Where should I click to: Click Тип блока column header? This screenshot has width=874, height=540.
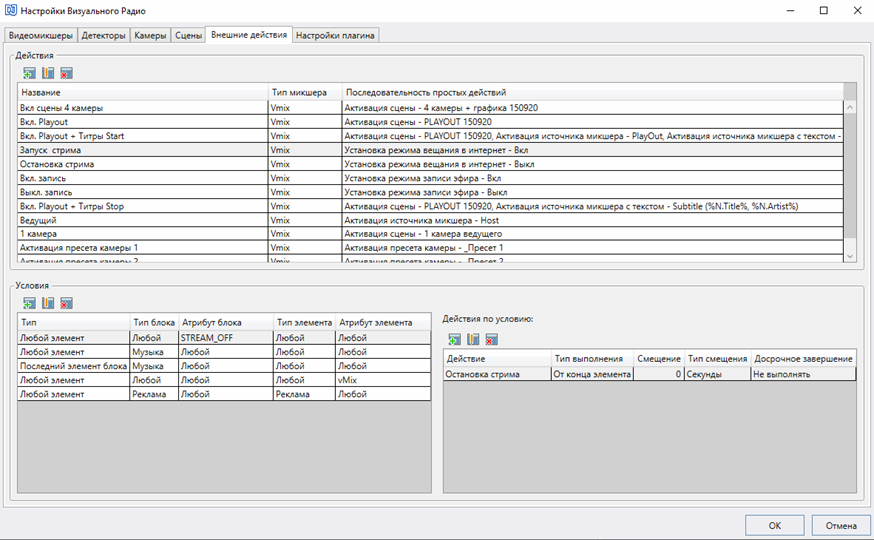coord(154,322)
